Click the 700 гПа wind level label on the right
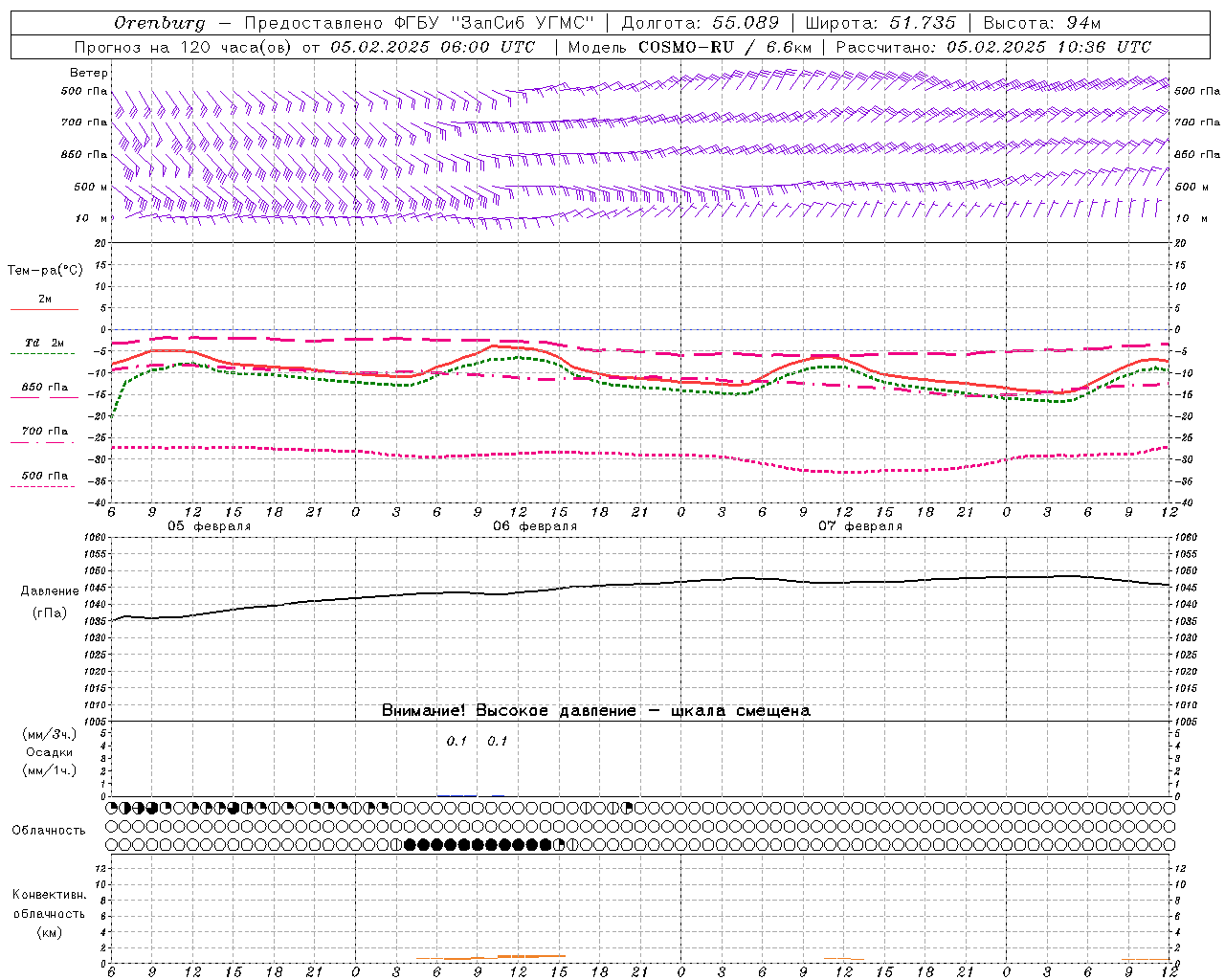The height and width of the screenshot is (980, 1225). pyautogui.click(x=1197, y=122)
